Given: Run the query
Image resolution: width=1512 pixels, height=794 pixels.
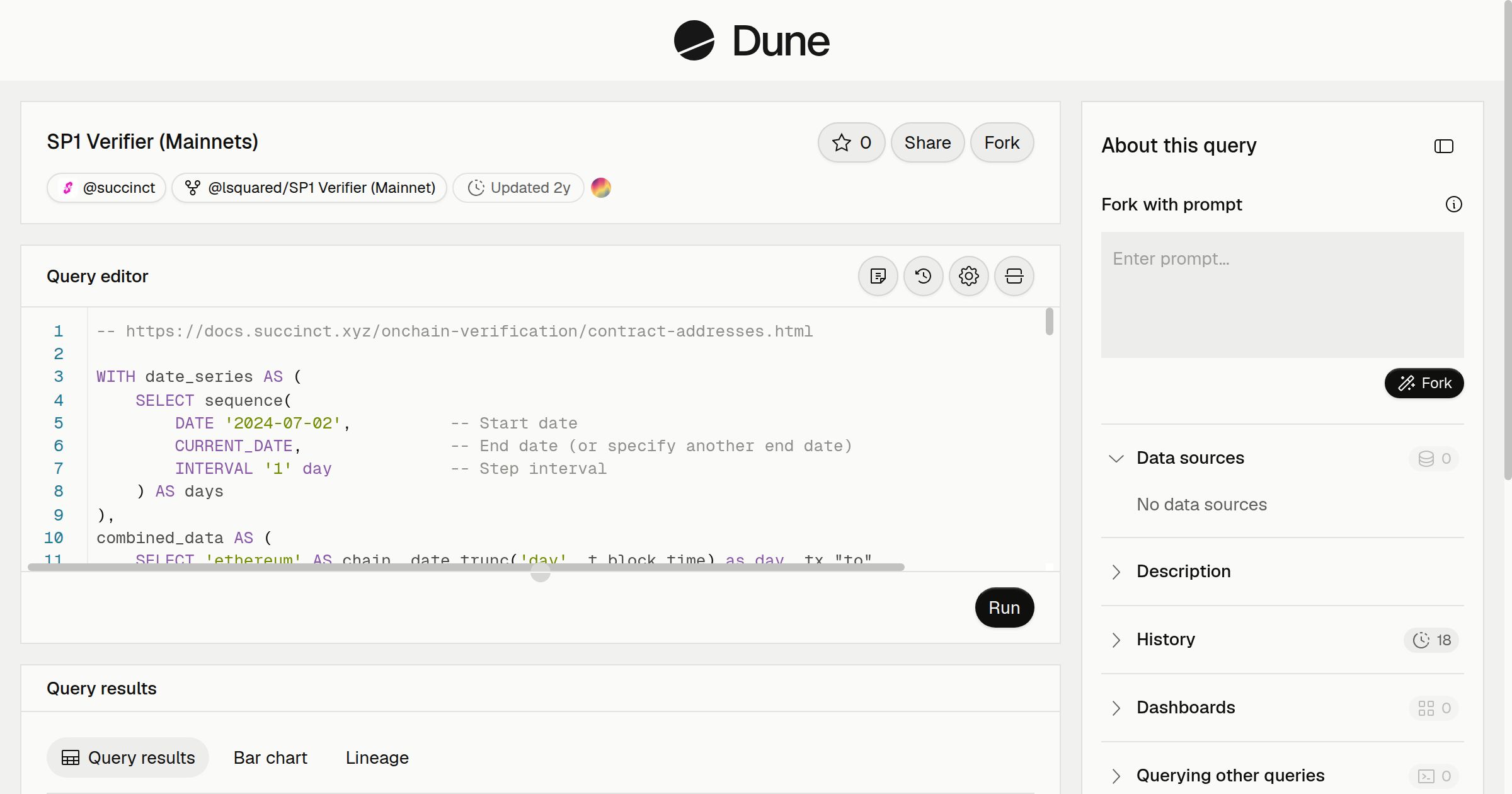Looking at the screenshot, I should tap(1004, 607).
